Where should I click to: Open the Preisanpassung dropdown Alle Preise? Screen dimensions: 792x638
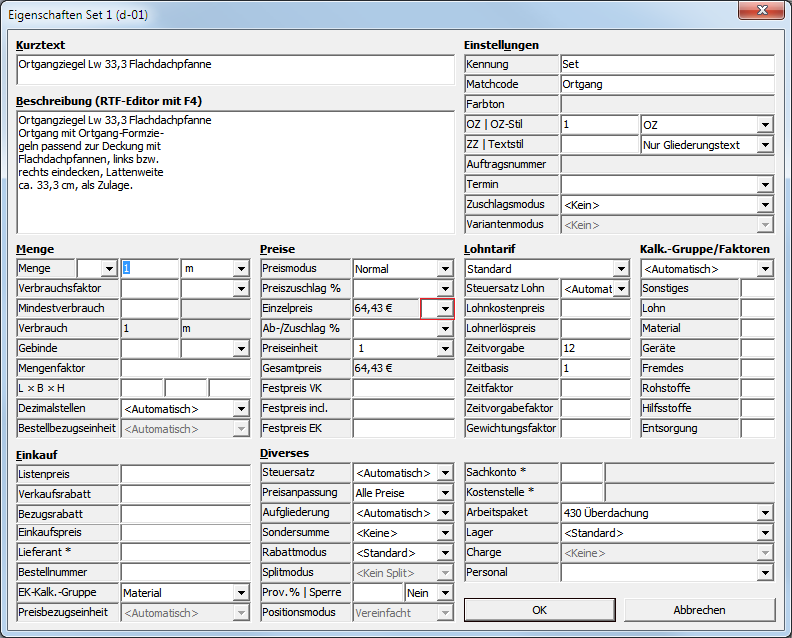444,493
